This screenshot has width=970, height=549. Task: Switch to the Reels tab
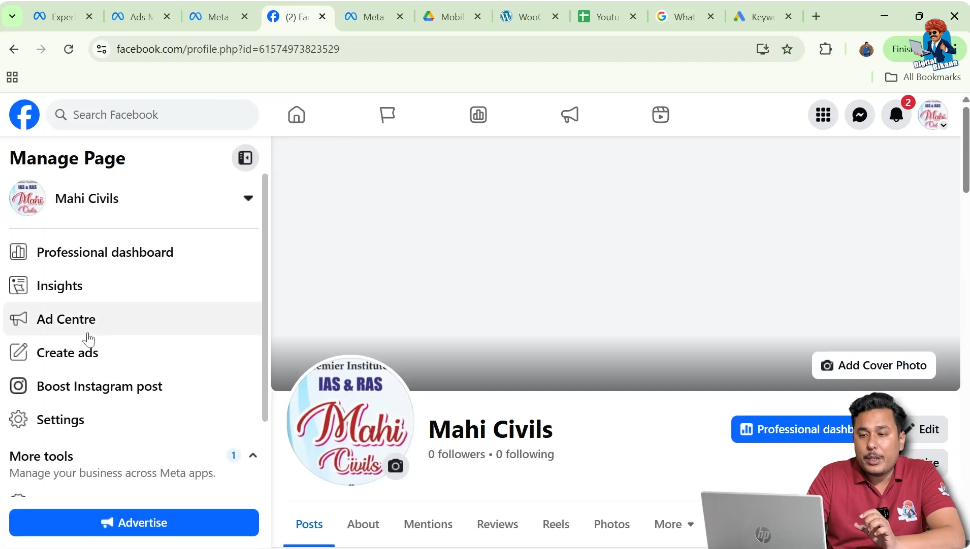[x=556, y=524]
